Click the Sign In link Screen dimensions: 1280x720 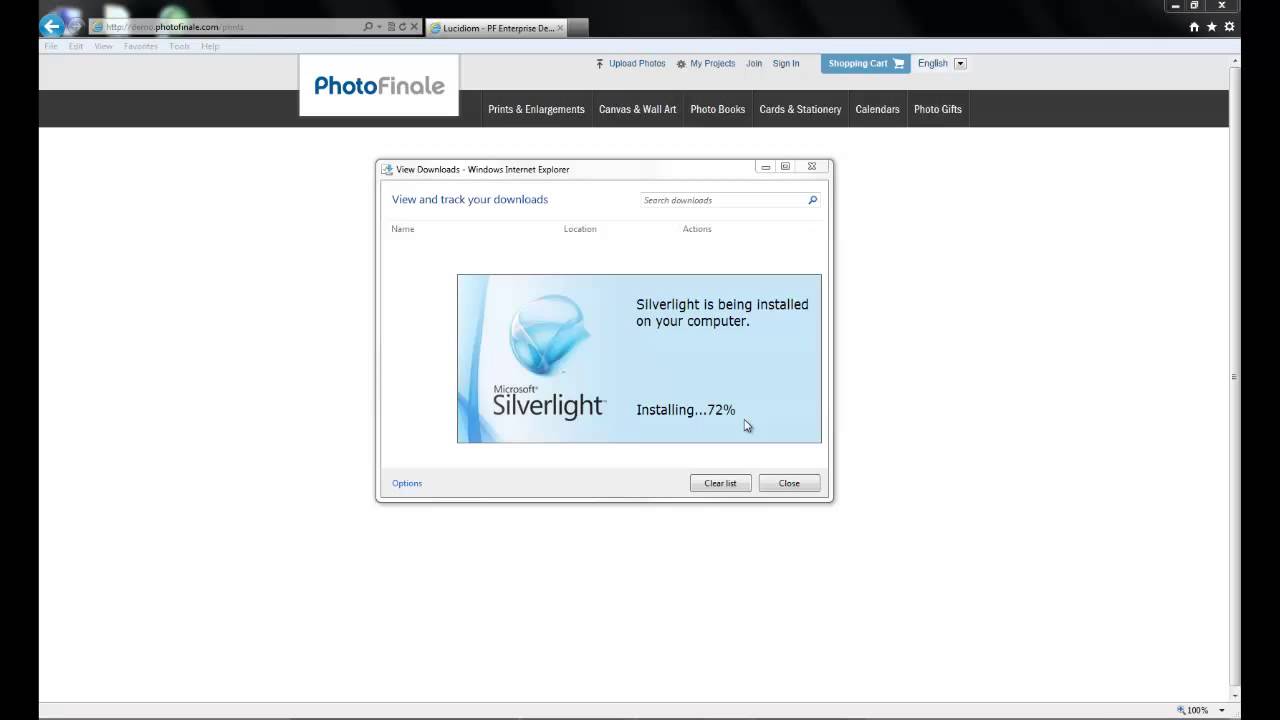786,64
